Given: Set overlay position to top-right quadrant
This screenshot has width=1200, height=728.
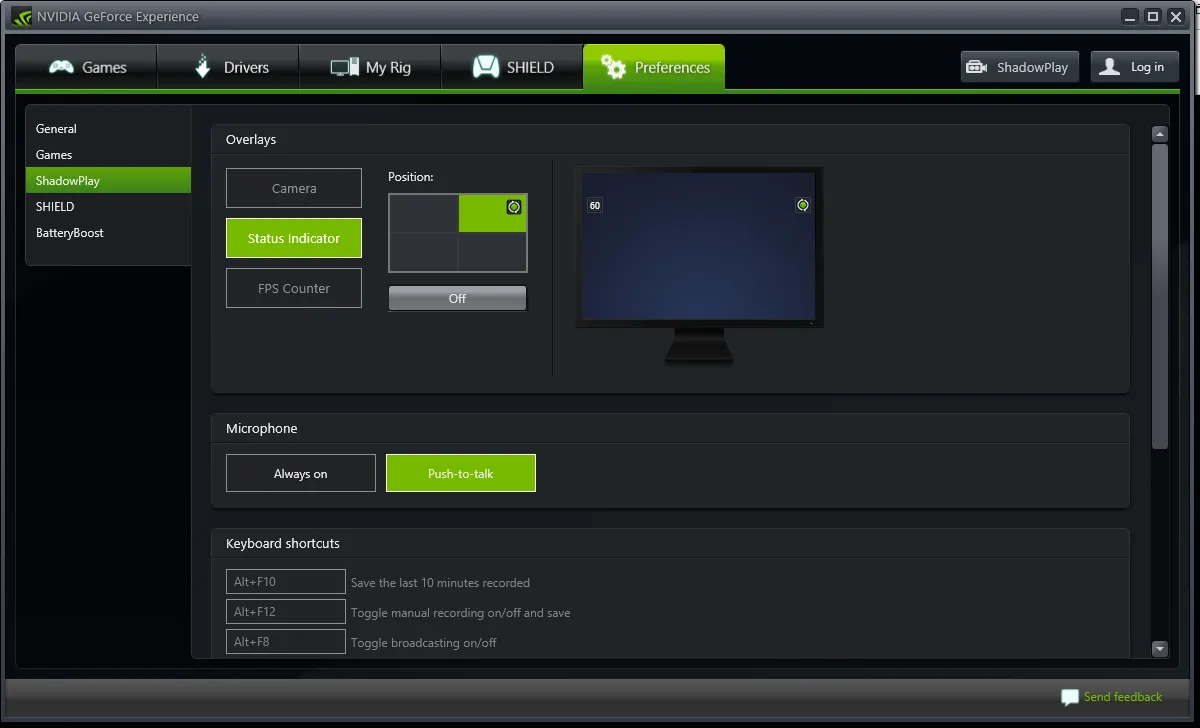Looking at the screenshot, I should 492,214.
